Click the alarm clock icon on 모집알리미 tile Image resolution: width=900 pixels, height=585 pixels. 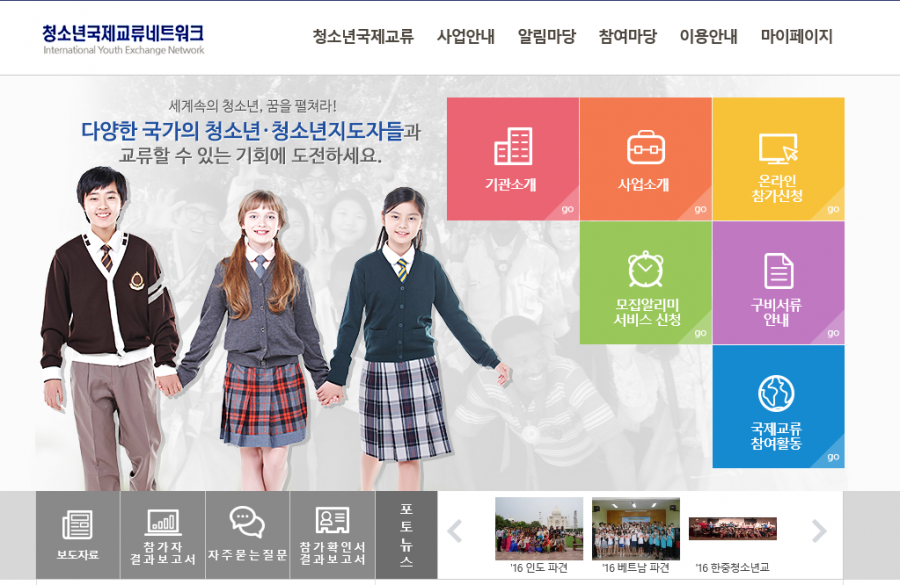pos(646,269)
